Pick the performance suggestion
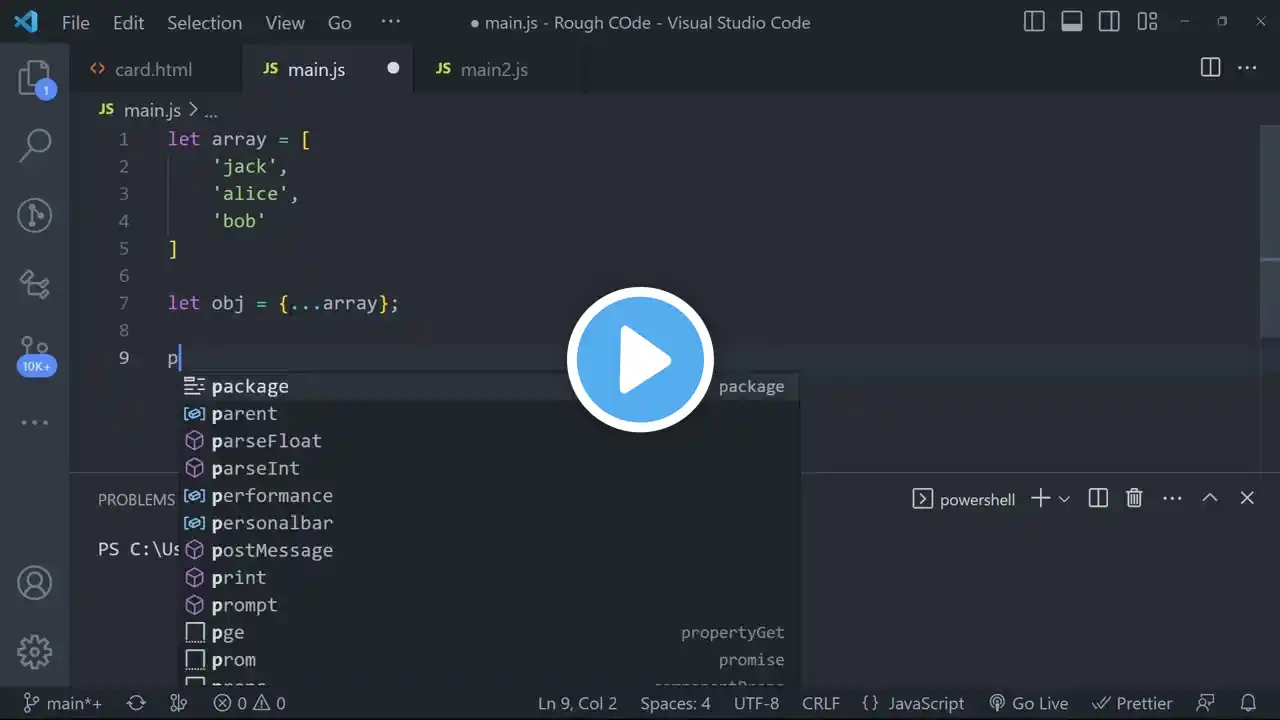 coord(489,496)
